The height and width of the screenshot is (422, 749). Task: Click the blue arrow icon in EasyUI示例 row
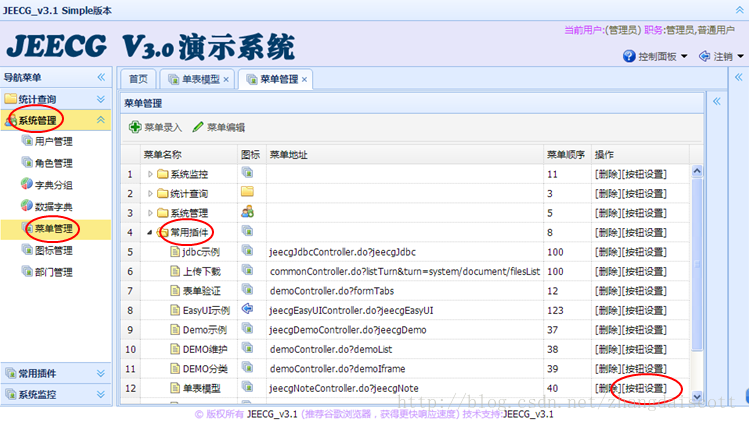(x=247, y=309)
